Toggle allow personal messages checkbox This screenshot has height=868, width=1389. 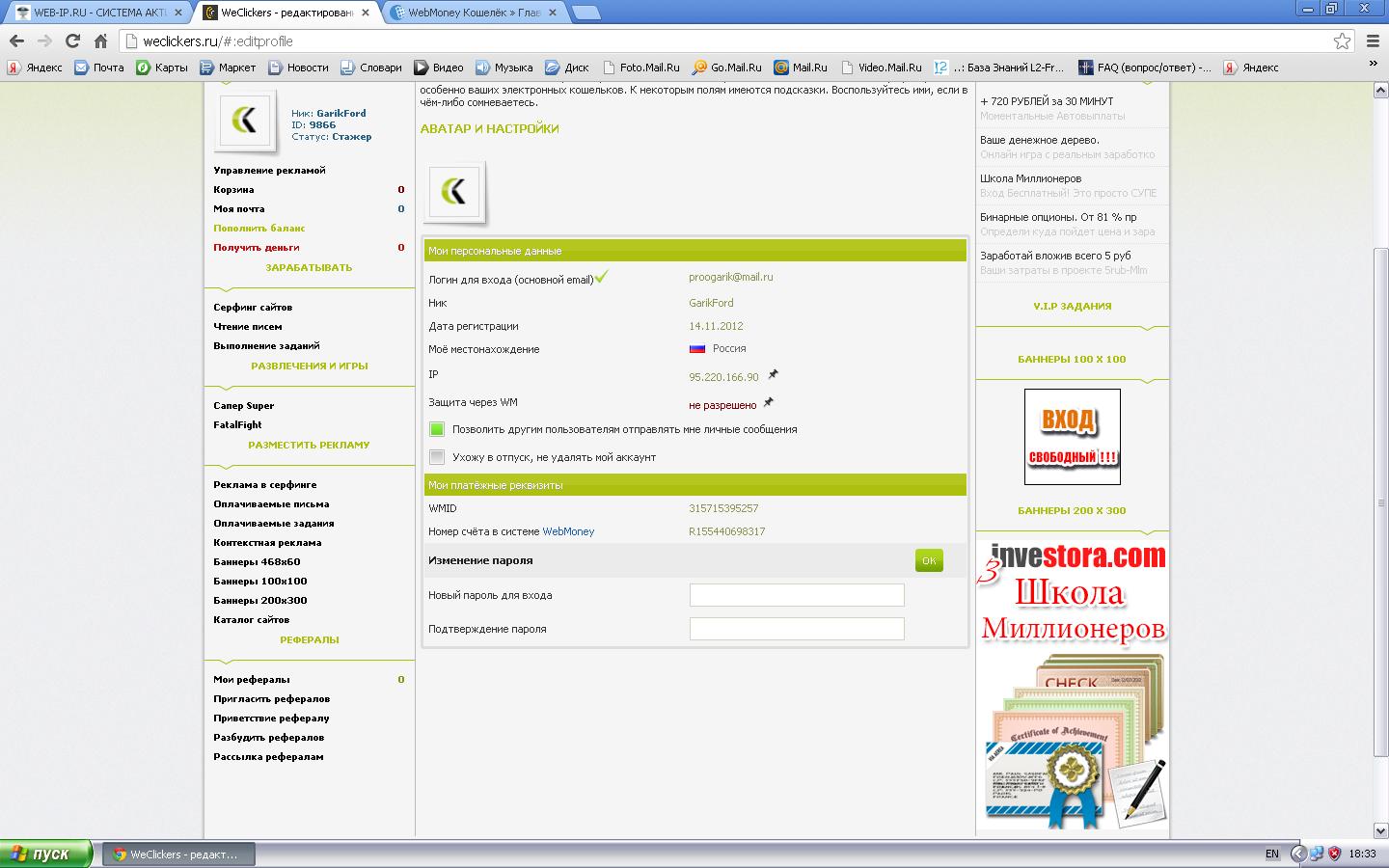[x=437, y=429]
